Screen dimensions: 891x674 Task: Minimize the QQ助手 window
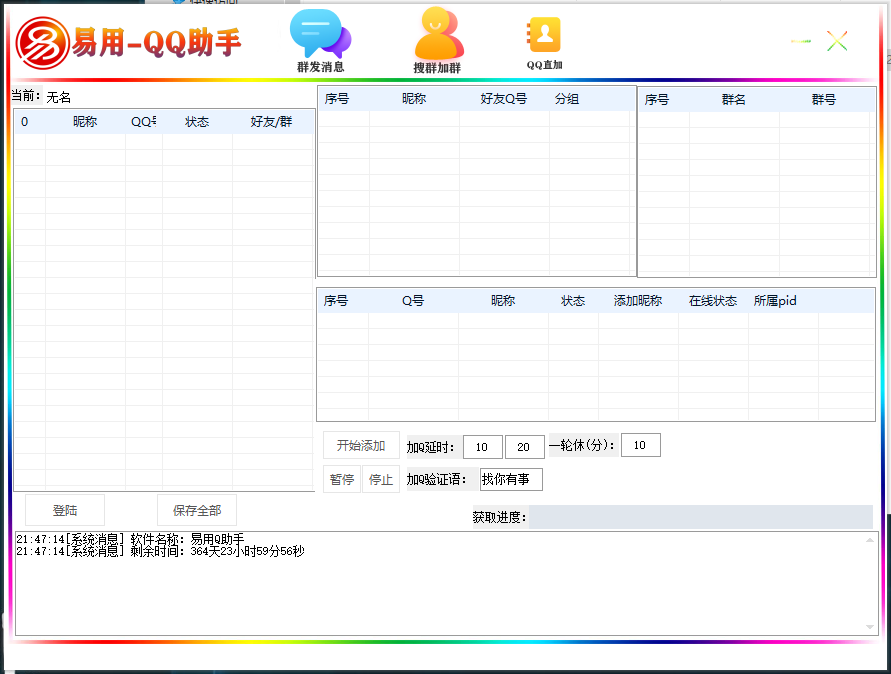point(801,41)
